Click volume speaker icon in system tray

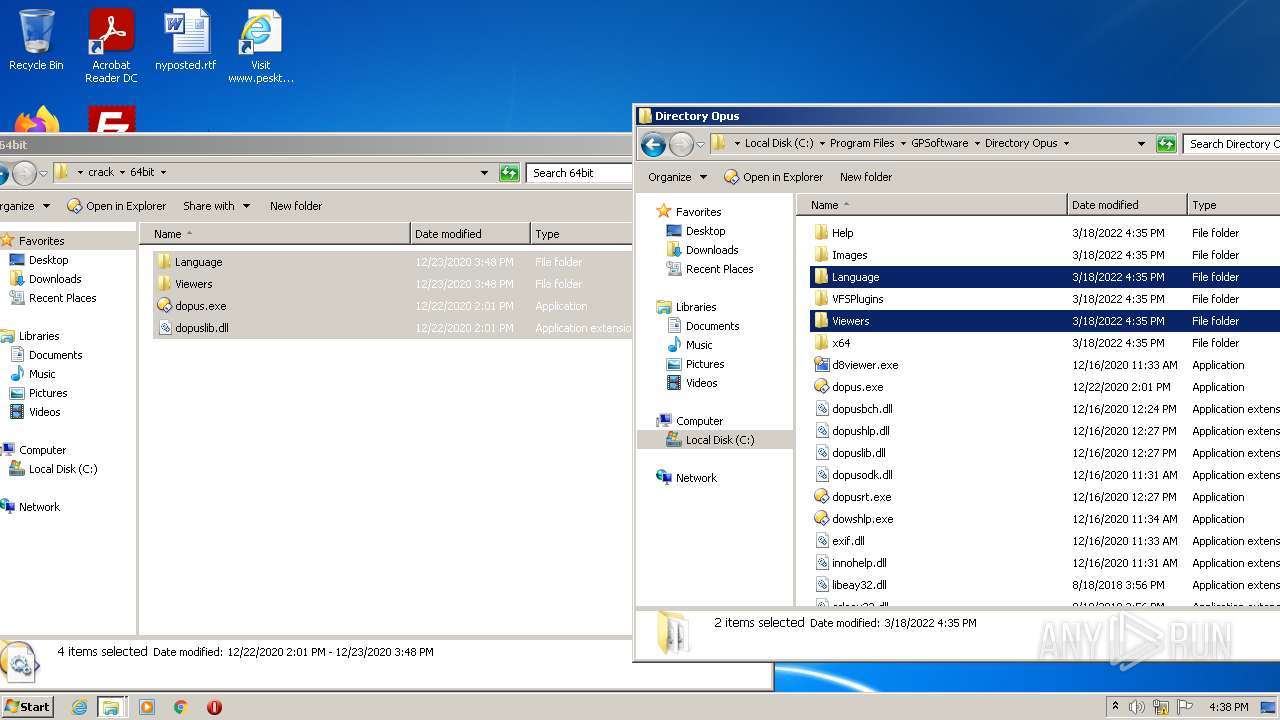(1137, 707)
